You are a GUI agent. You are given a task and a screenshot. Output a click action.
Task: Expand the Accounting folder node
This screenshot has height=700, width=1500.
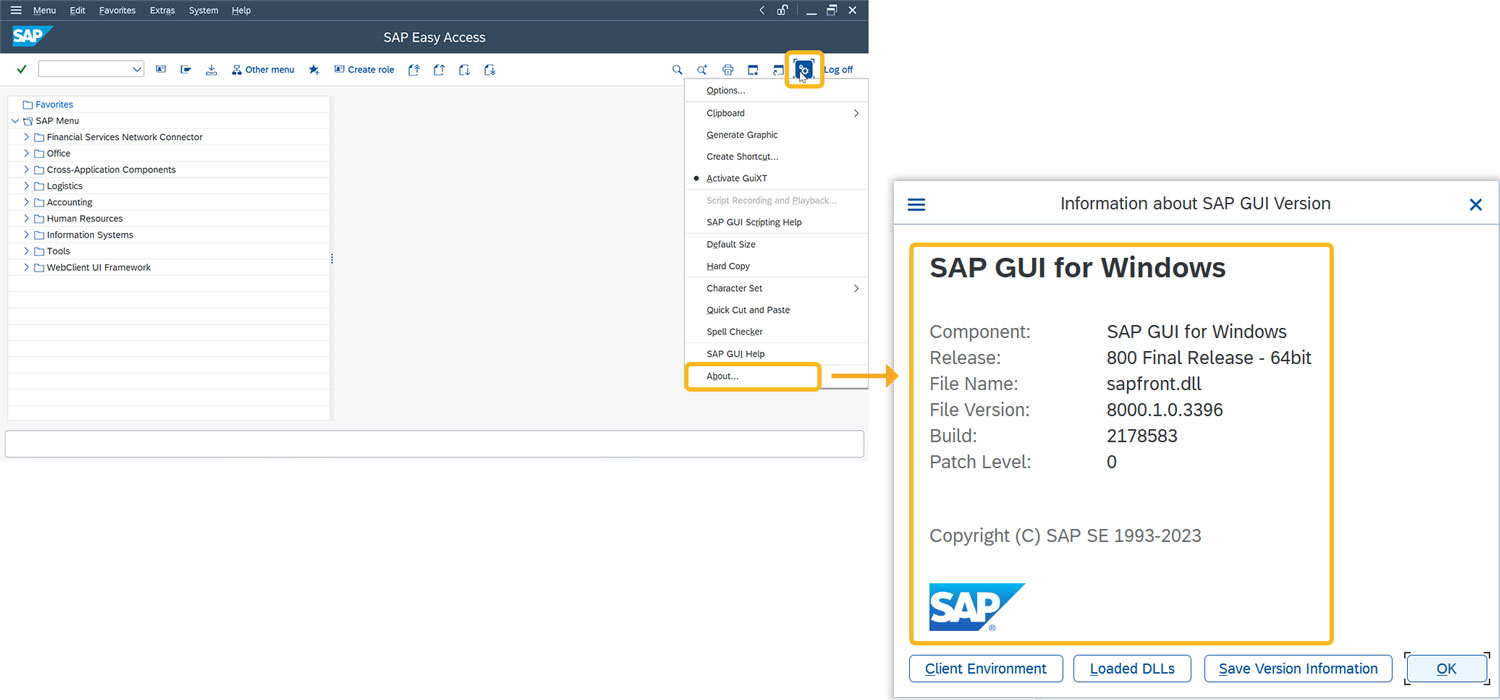tap(27, 202)
